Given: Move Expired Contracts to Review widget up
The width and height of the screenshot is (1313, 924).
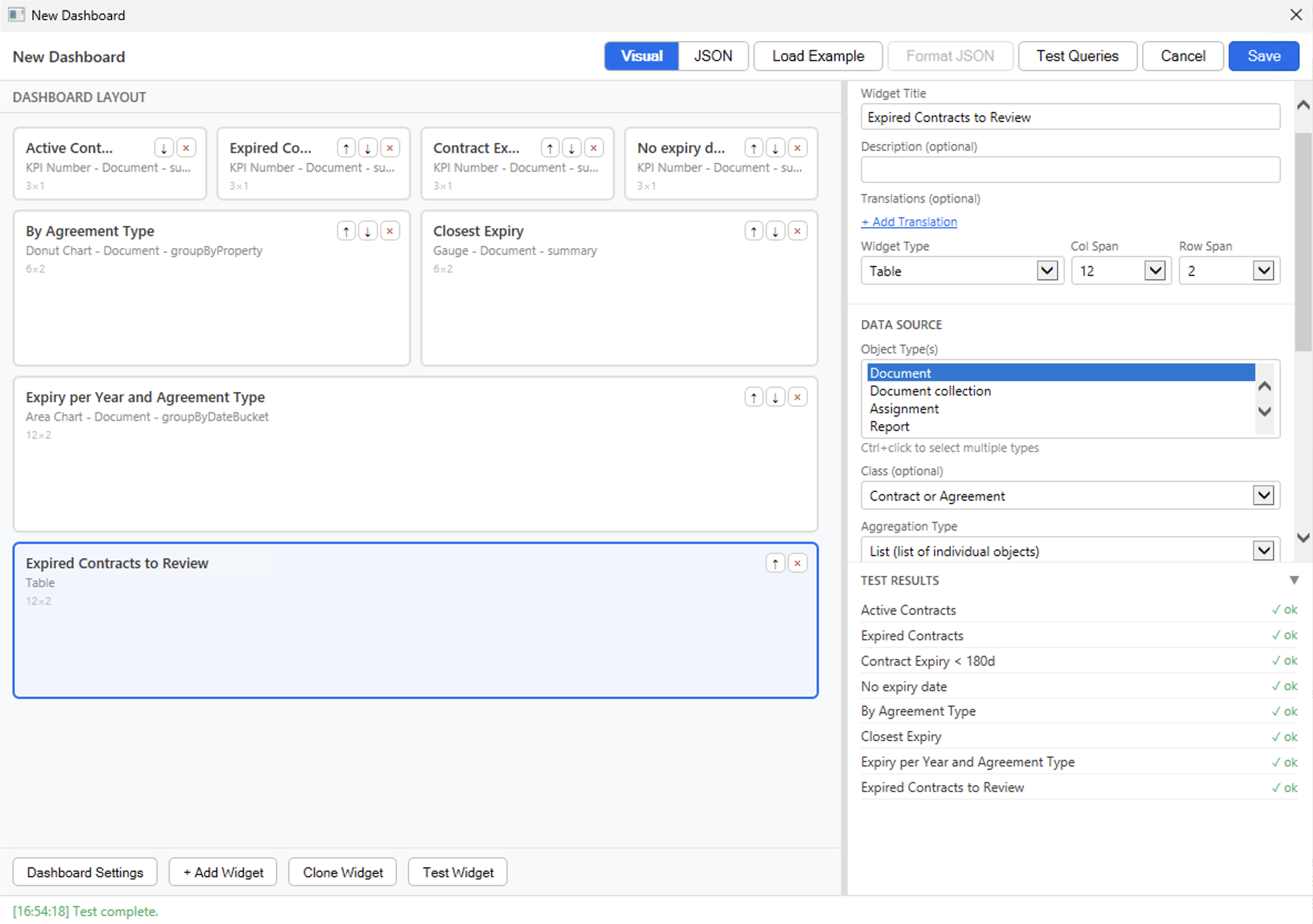Looking at the screenshot, I should pos(776,563).
